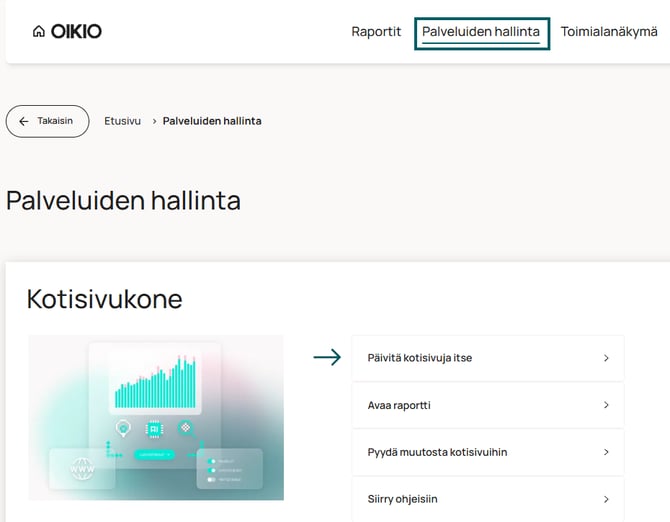Click the chevron on Pyydä muutosta kotisivuihin row
Image resolution: width=670 pixels, height=522 pixels.
click(x=606, y=452)
